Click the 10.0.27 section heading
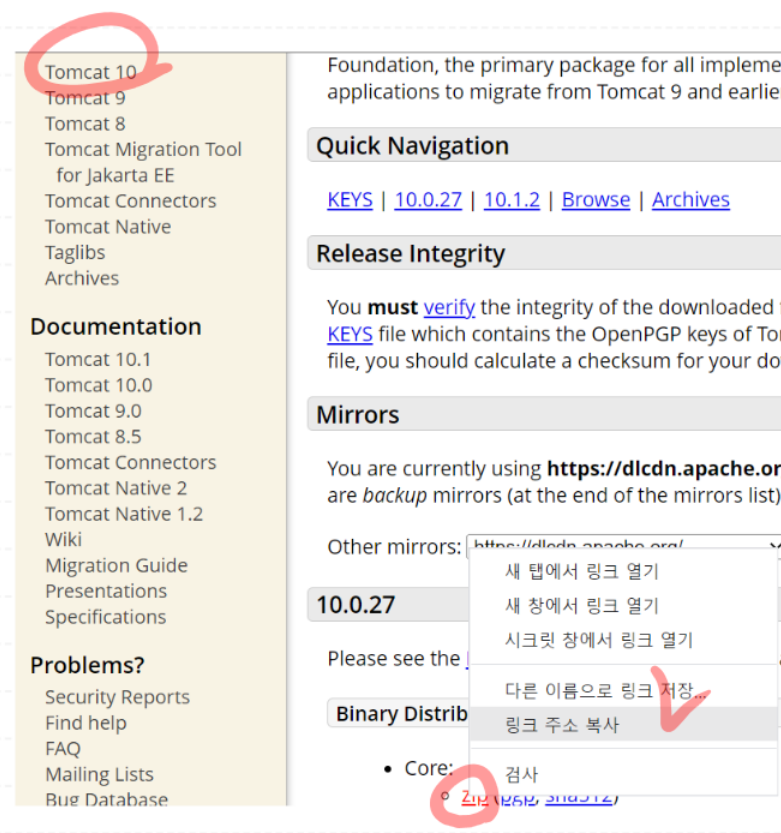This screenshot has width=781, height=833. pos(356,605)
